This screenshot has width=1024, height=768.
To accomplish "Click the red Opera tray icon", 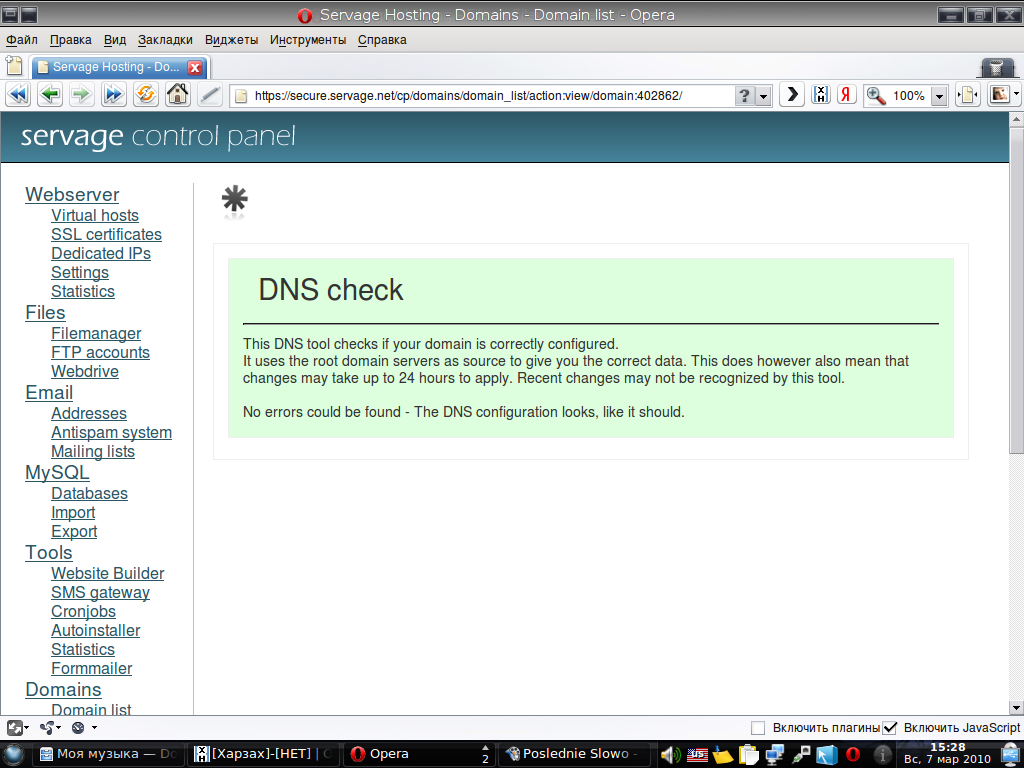I will 853,755.
